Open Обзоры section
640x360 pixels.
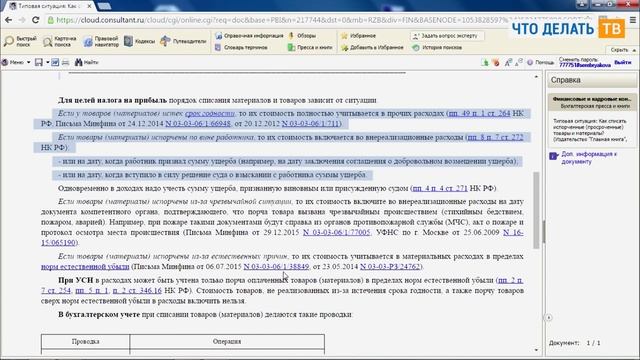click(x=302, y=36)
